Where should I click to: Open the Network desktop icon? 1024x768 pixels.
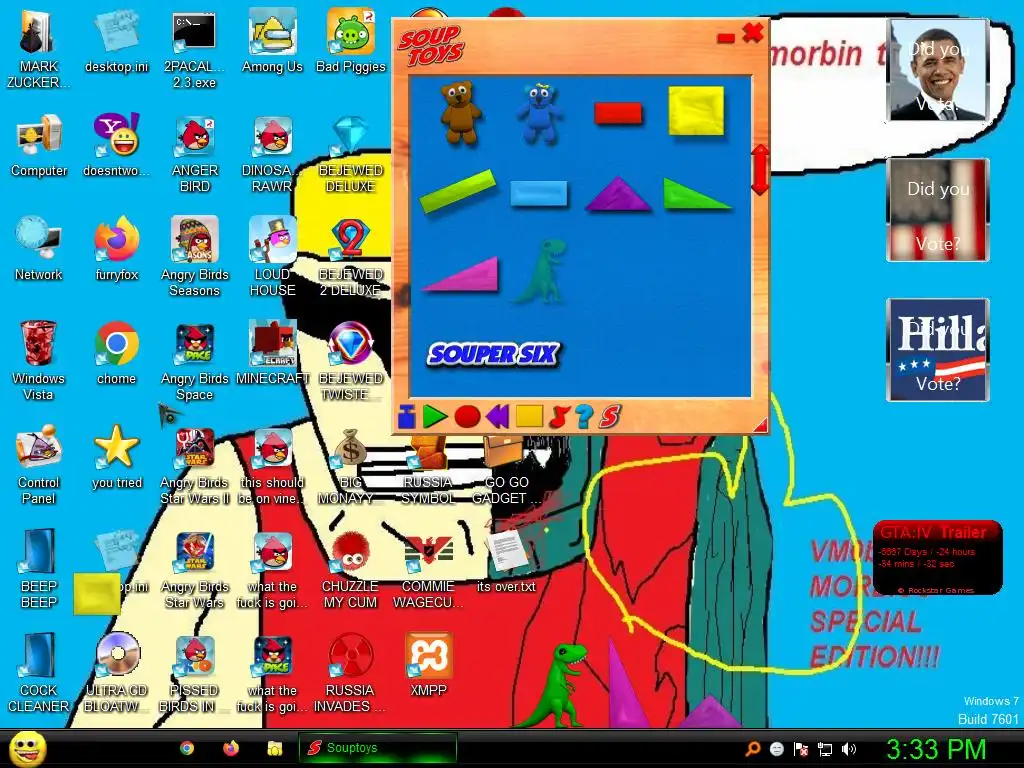(x=39, y=248)
